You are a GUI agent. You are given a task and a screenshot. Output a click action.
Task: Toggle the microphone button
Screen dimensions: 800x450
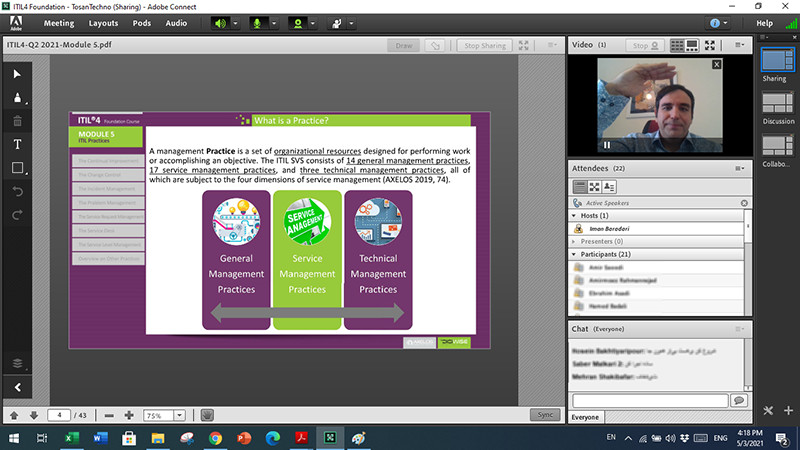[x=257, y=23]
